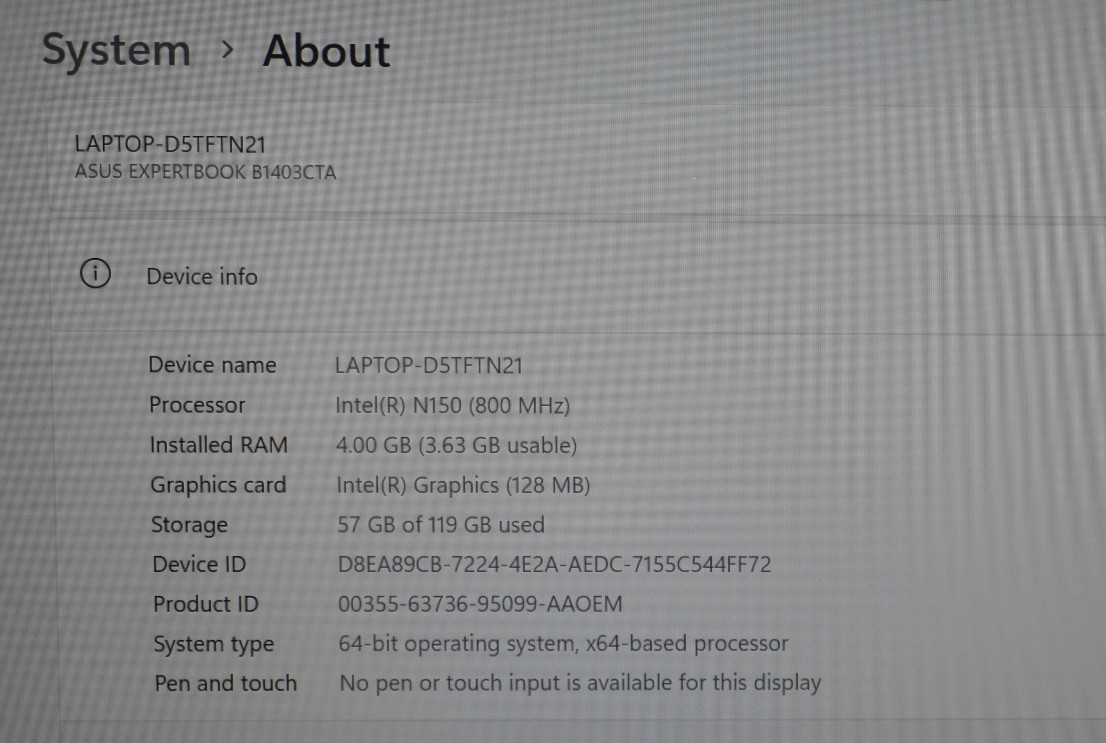Select ASUS EXPERTBOOK B1403CTA model text

click(x=205, y=171)
